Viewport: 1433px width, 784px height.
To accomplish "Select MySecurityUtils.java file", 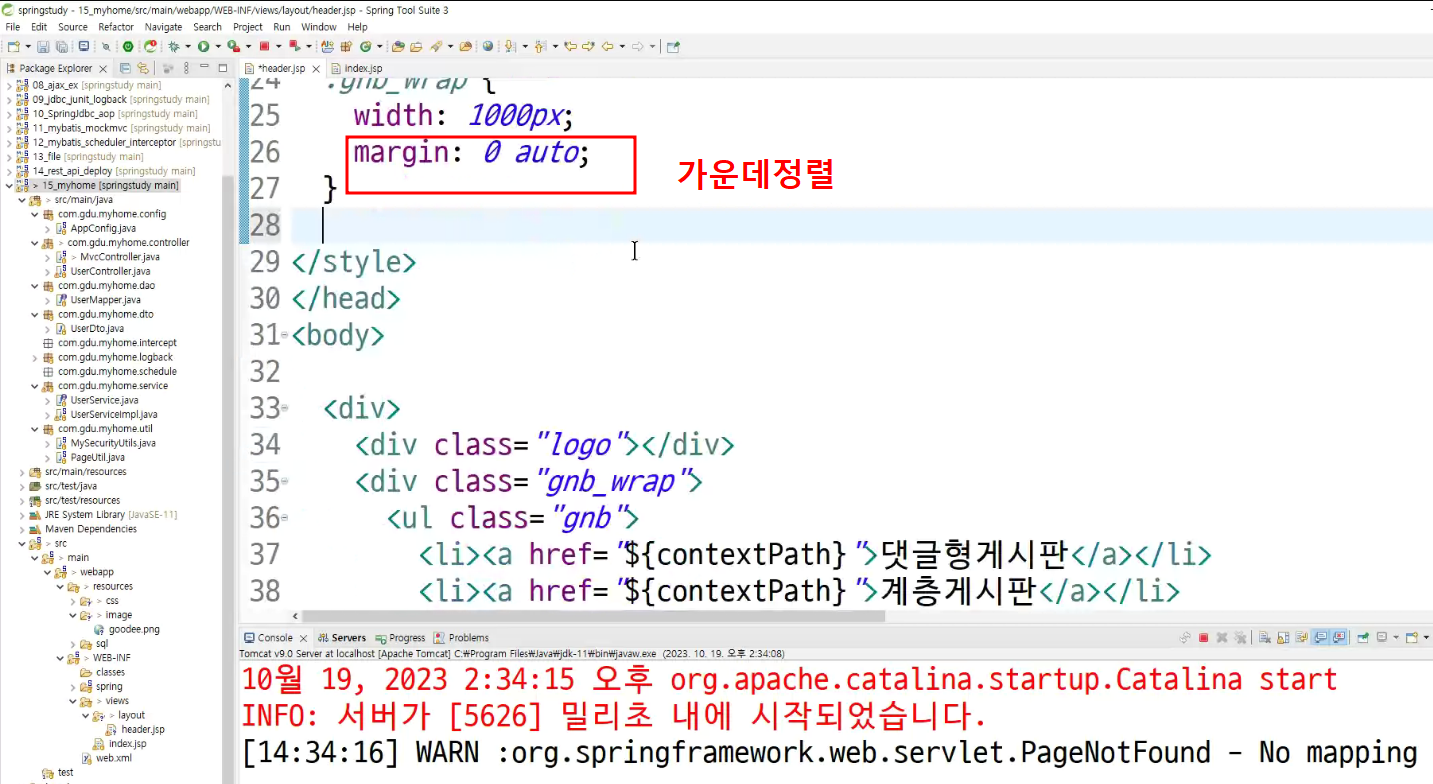I will coord(113,443).
